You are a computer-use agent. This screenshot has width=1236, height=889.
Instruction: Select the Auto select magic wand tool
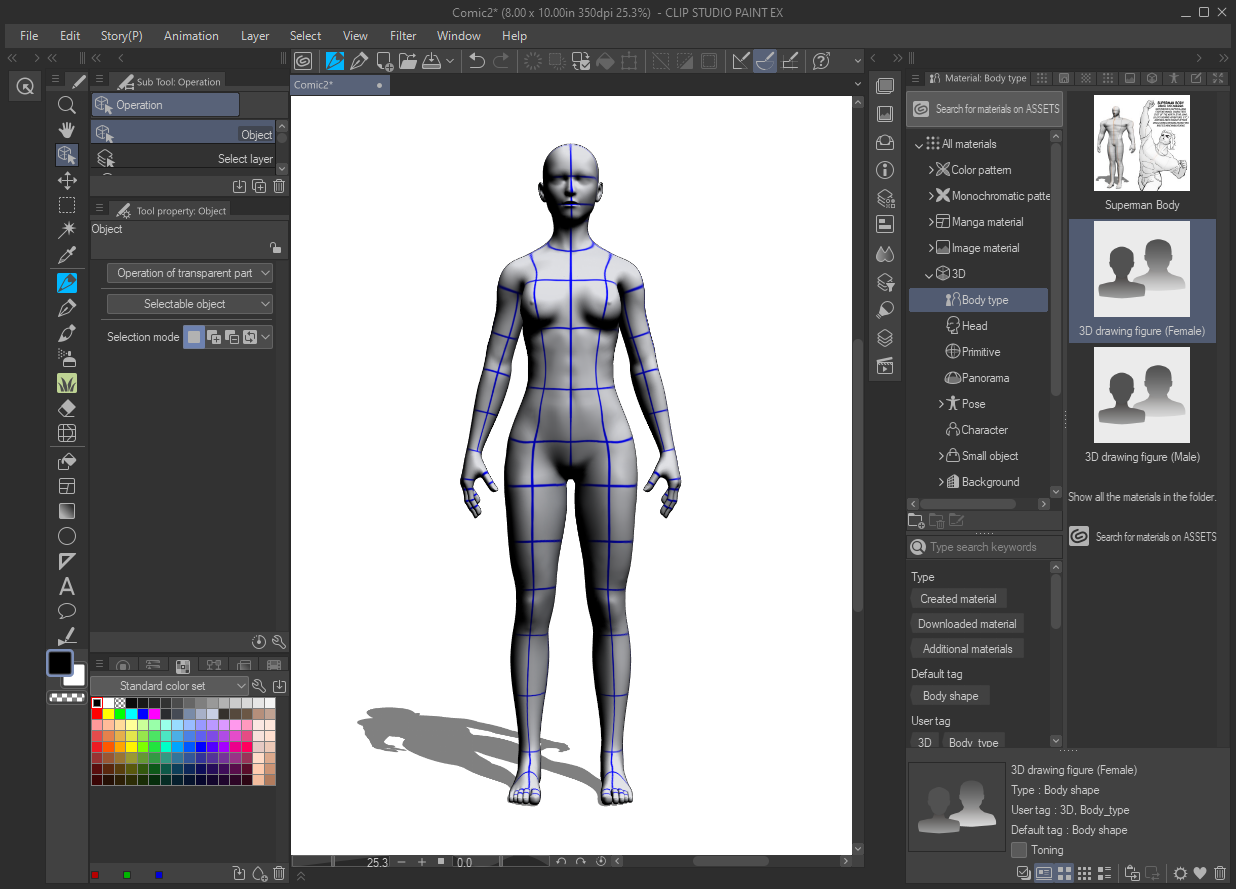point(67,230)
